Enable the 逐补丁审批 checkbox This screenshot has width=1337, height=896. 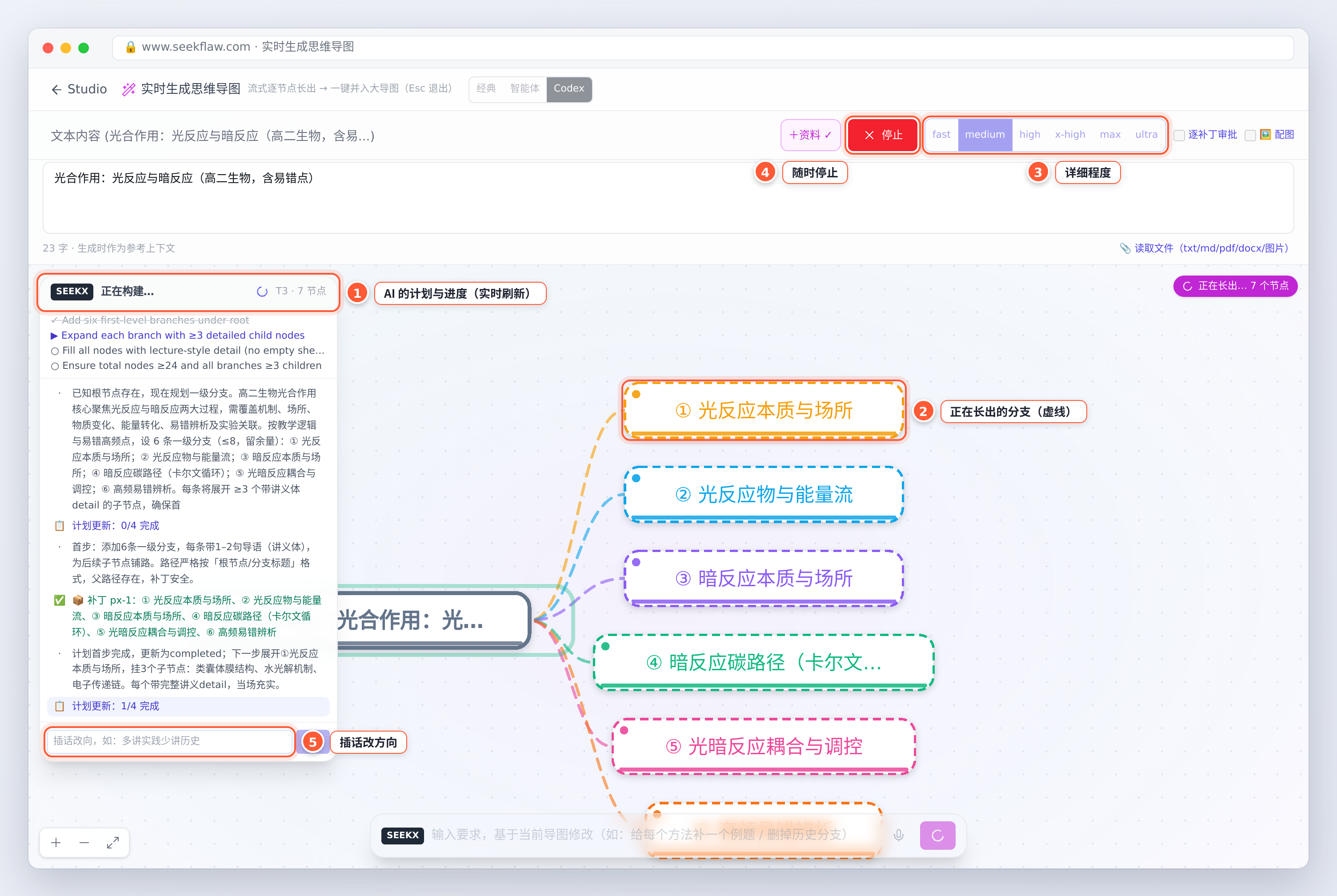pos(1179,136)
